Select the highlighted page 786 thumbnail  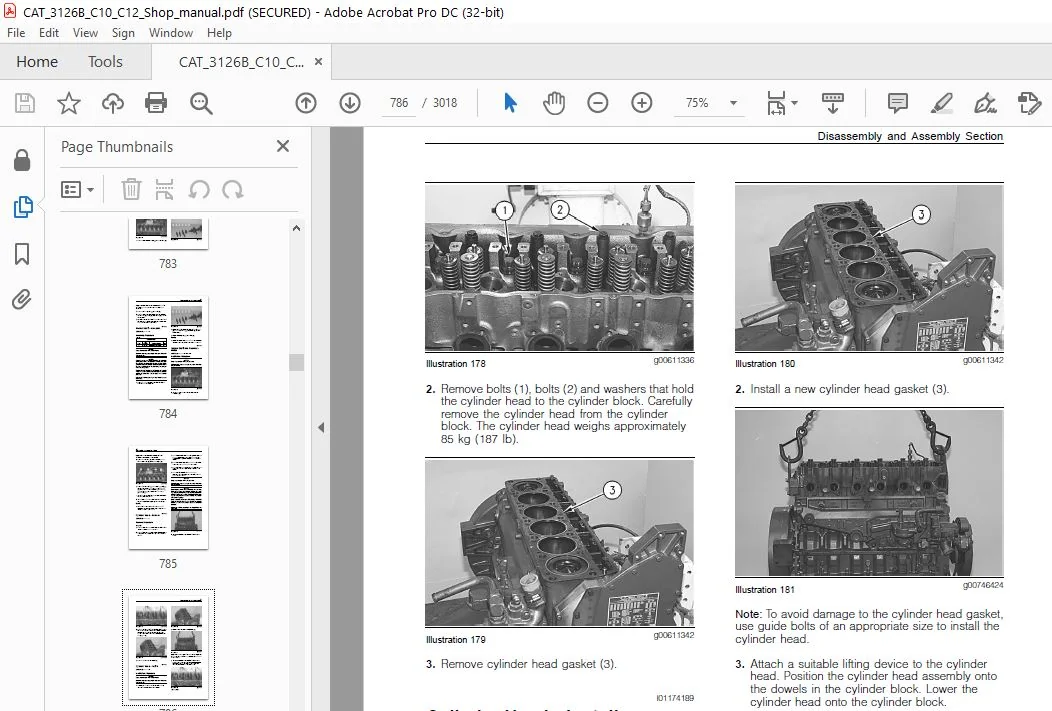point(168,648)
